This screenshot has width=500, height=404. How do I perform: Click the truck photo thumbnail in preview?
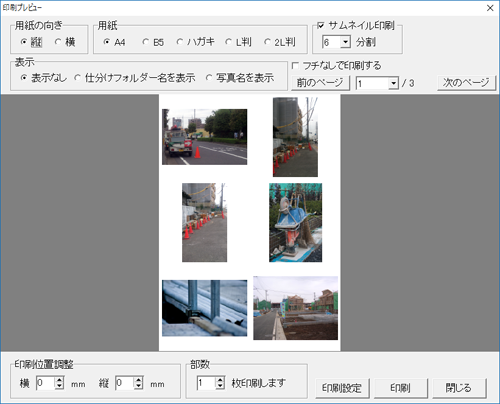(205, 137)
